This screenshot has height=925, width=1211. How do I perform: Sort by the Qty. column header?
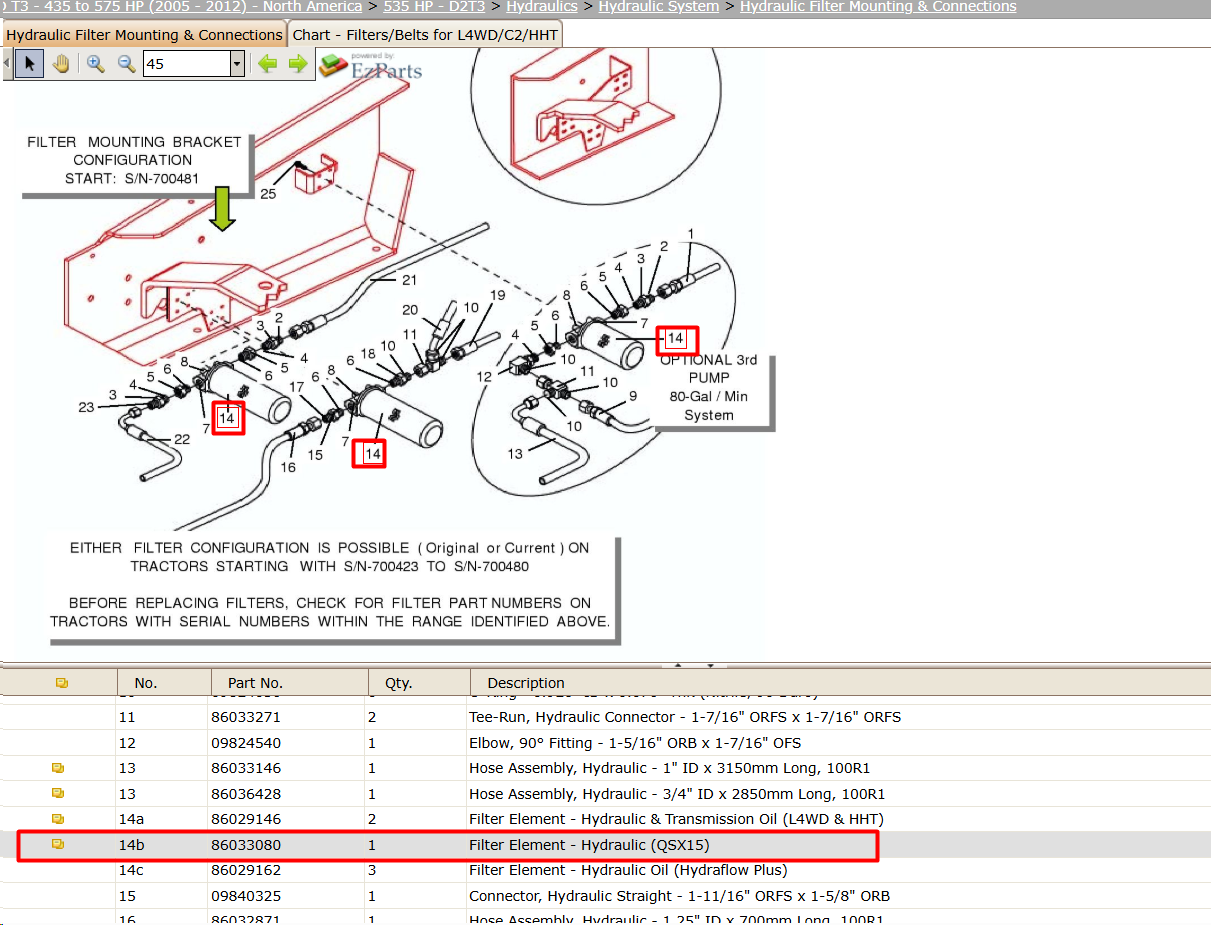(x=398, y=683)
